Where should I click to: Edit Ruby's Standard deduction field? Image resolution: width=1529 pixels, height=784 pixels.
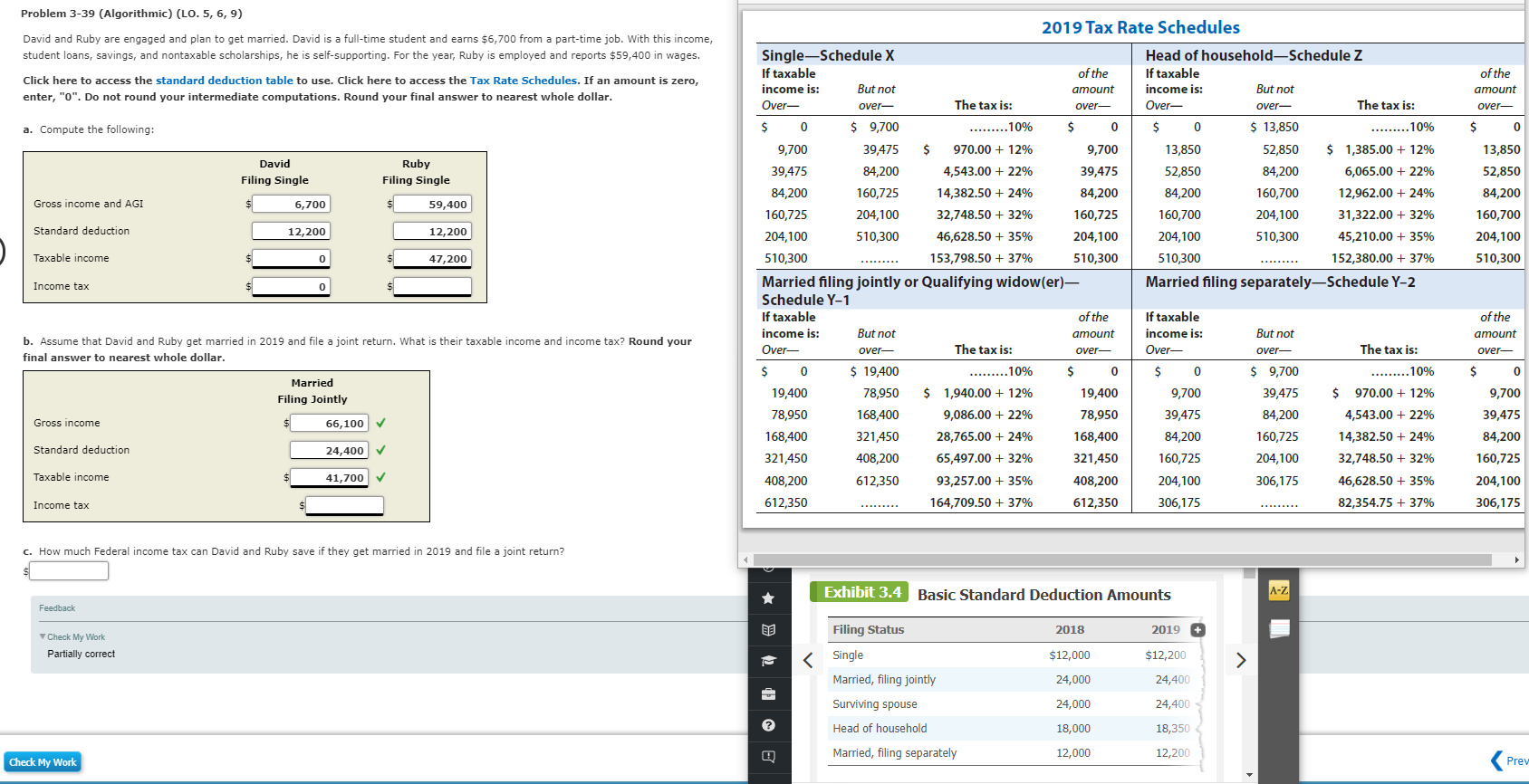pyautogui.click(x=432, y=232)
